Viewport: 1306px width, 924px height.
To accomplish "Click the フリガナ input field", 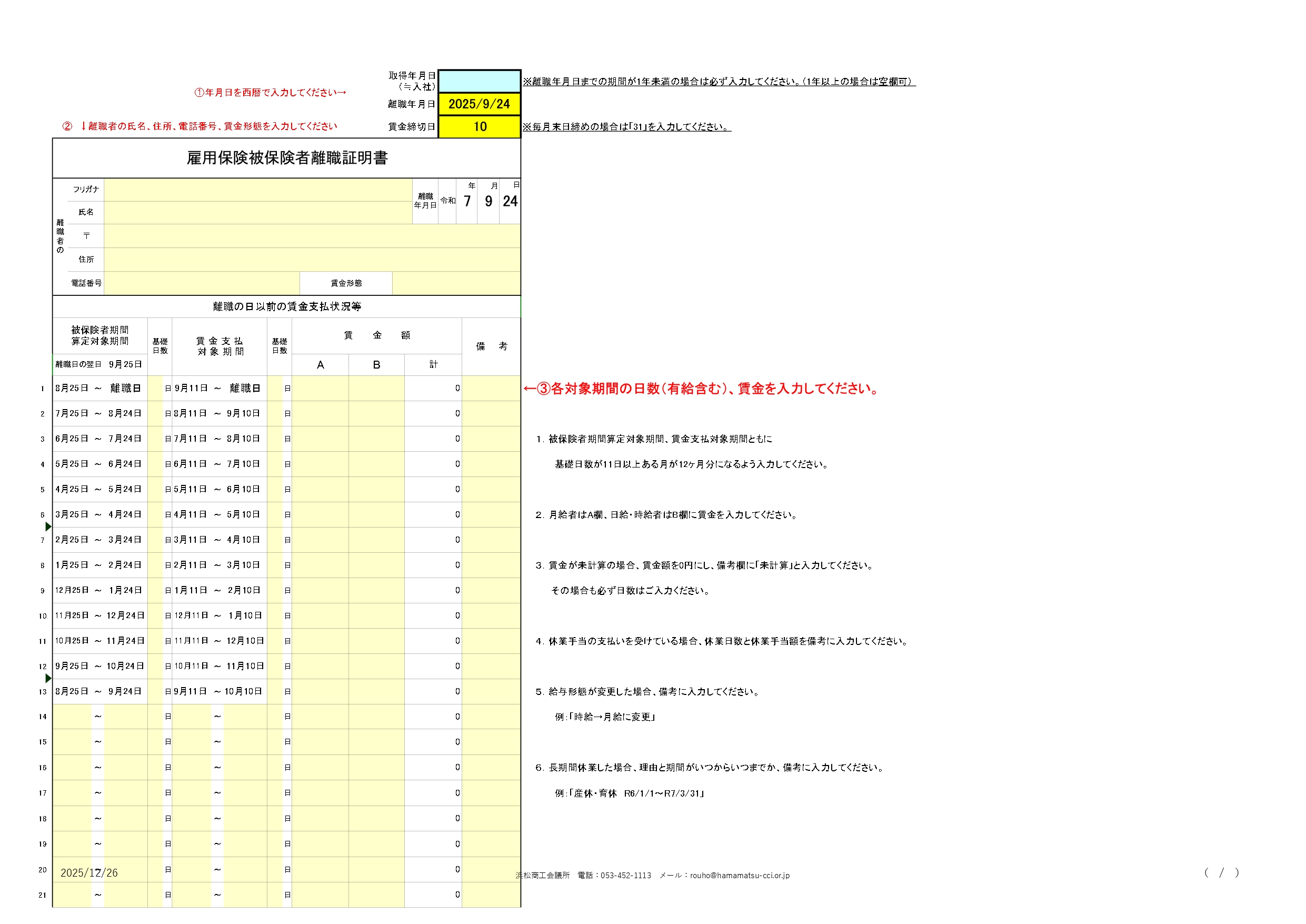I will (258, 190).
